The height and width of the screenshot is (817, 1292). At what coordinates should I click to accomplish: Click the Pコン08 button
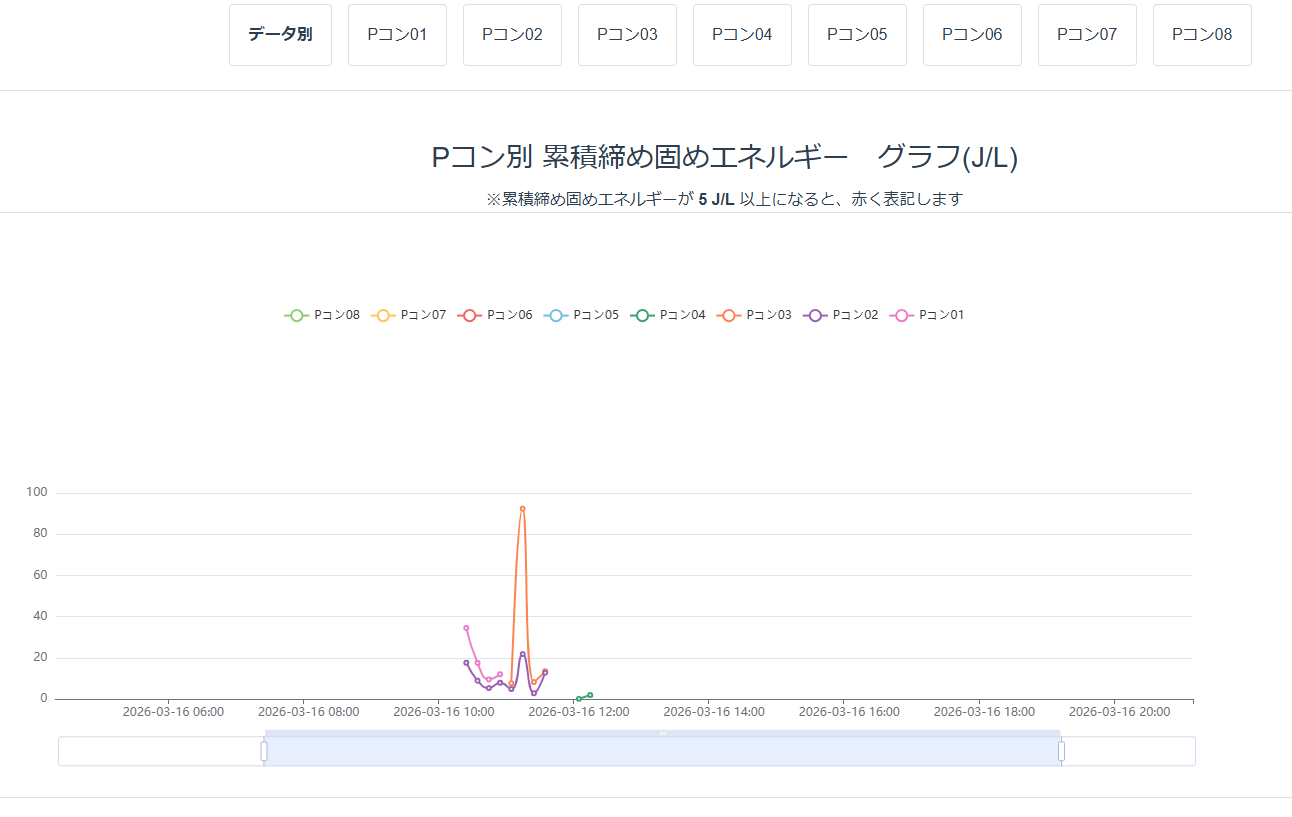[1202, 34]
